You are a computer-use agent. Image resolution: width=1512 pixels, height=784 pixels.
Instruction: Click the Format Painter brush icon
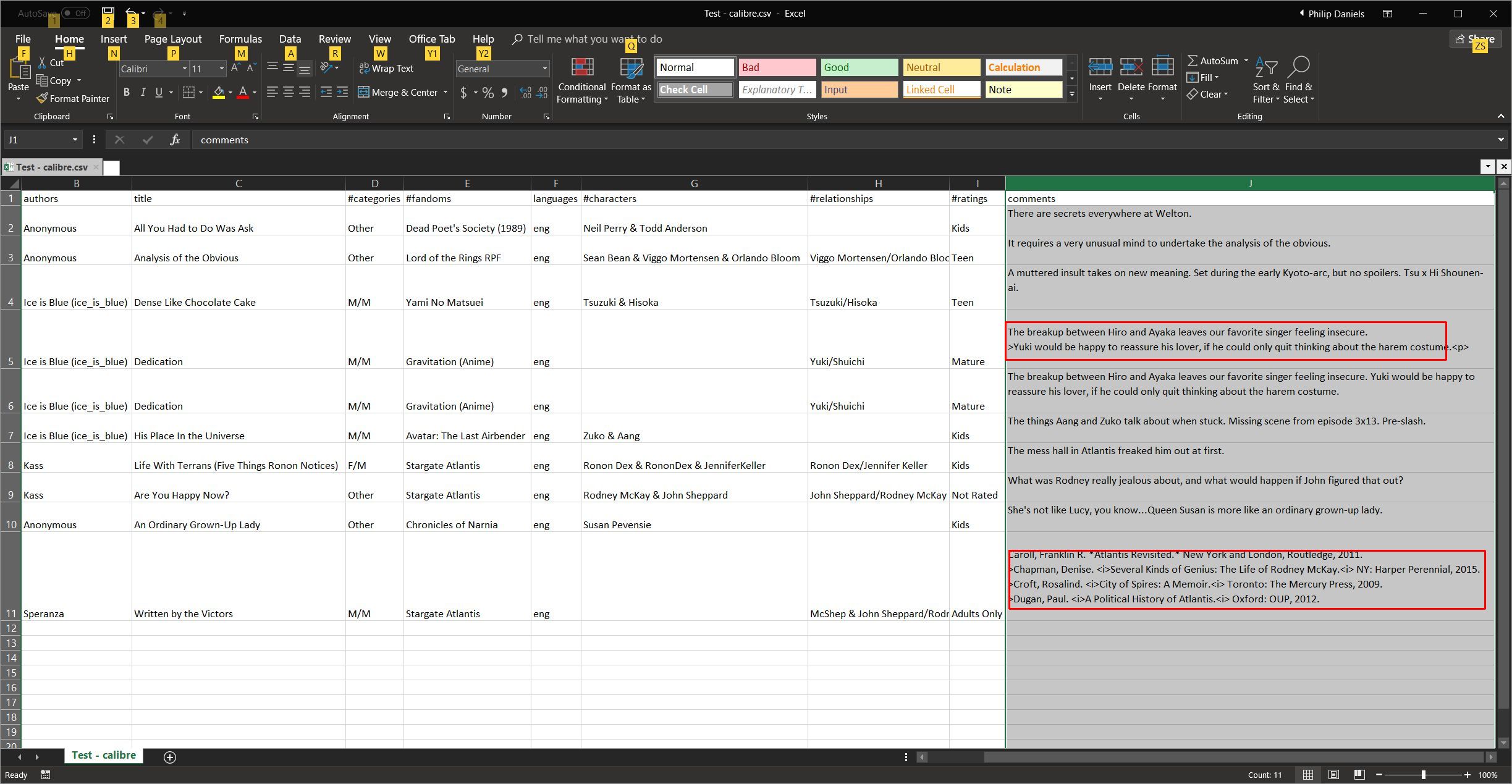point(42,98)
